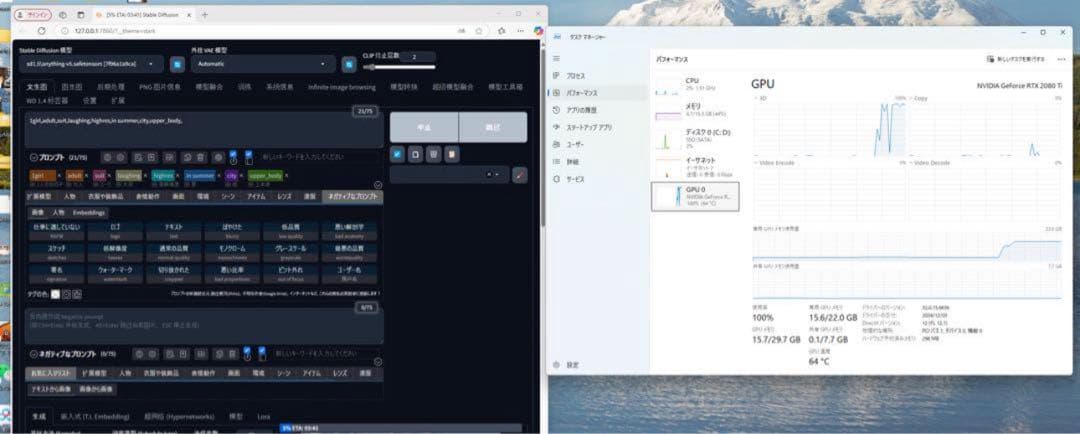
Task: Collapse the ネガティブなプロンプト section toggle
Action: coord(34,354)
